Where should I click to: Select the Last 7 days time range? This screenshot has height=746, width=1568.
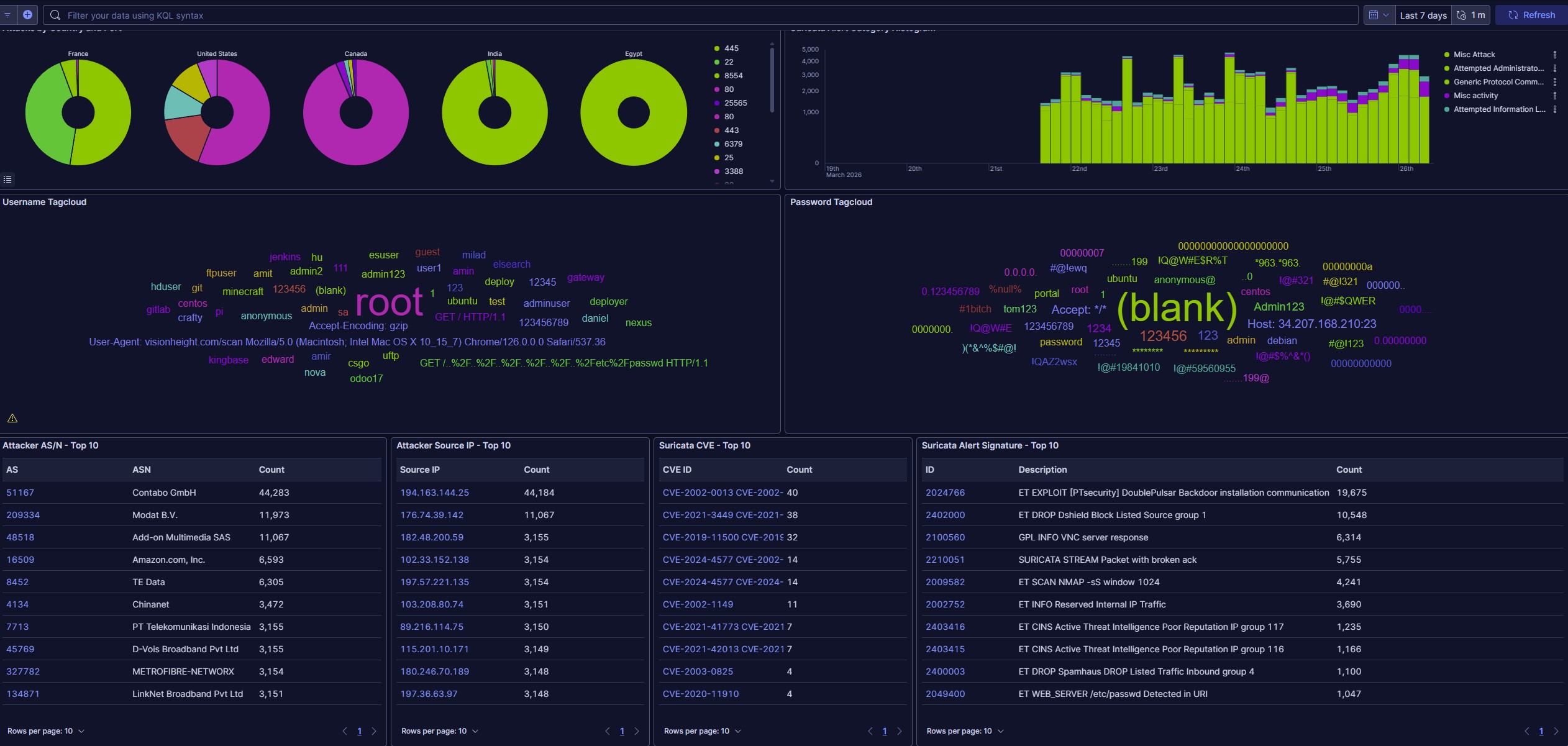[1423, 15]
